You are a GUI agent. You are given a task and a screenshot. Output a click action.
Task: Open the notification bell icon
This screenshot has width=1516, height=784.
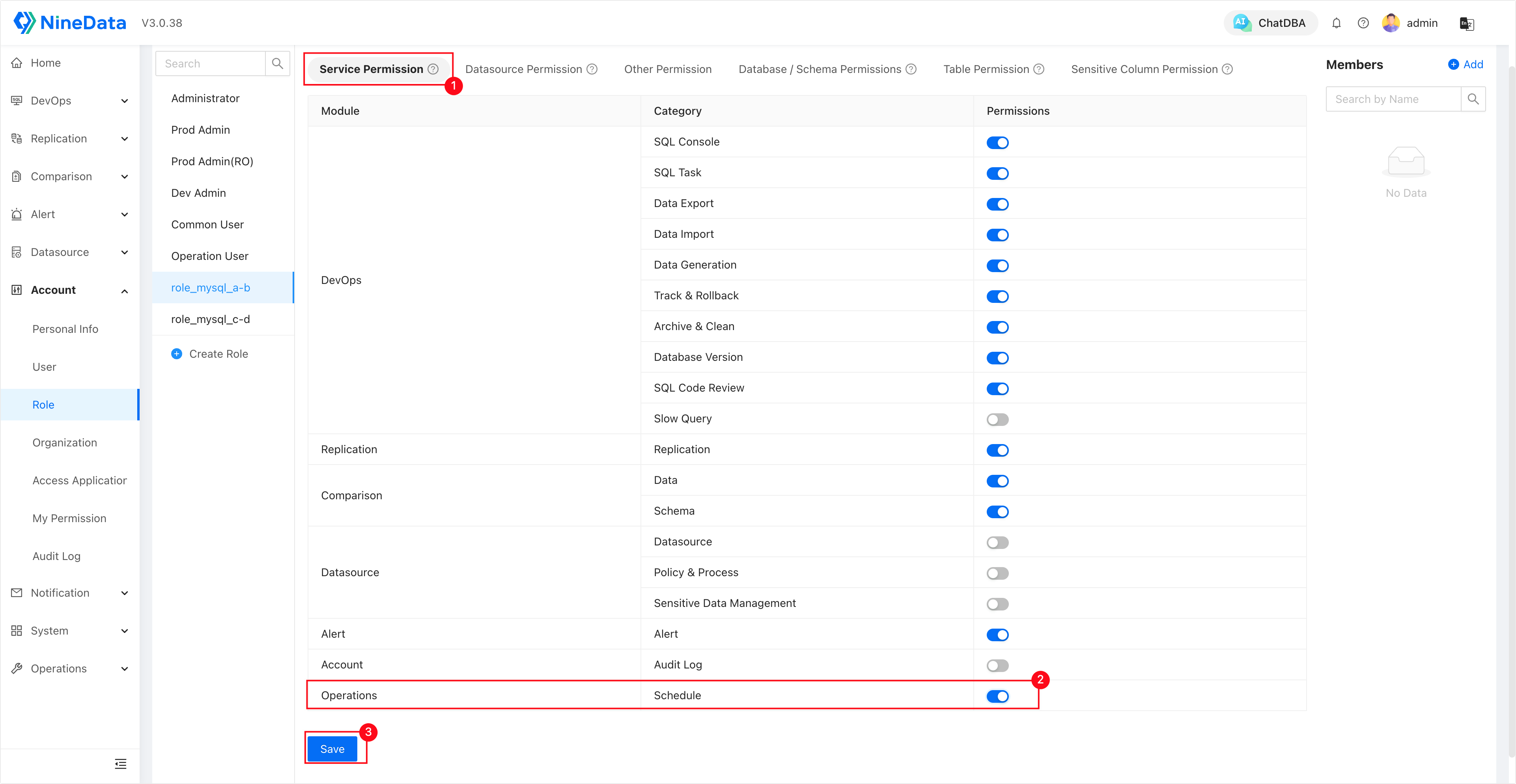(1337, 23)
